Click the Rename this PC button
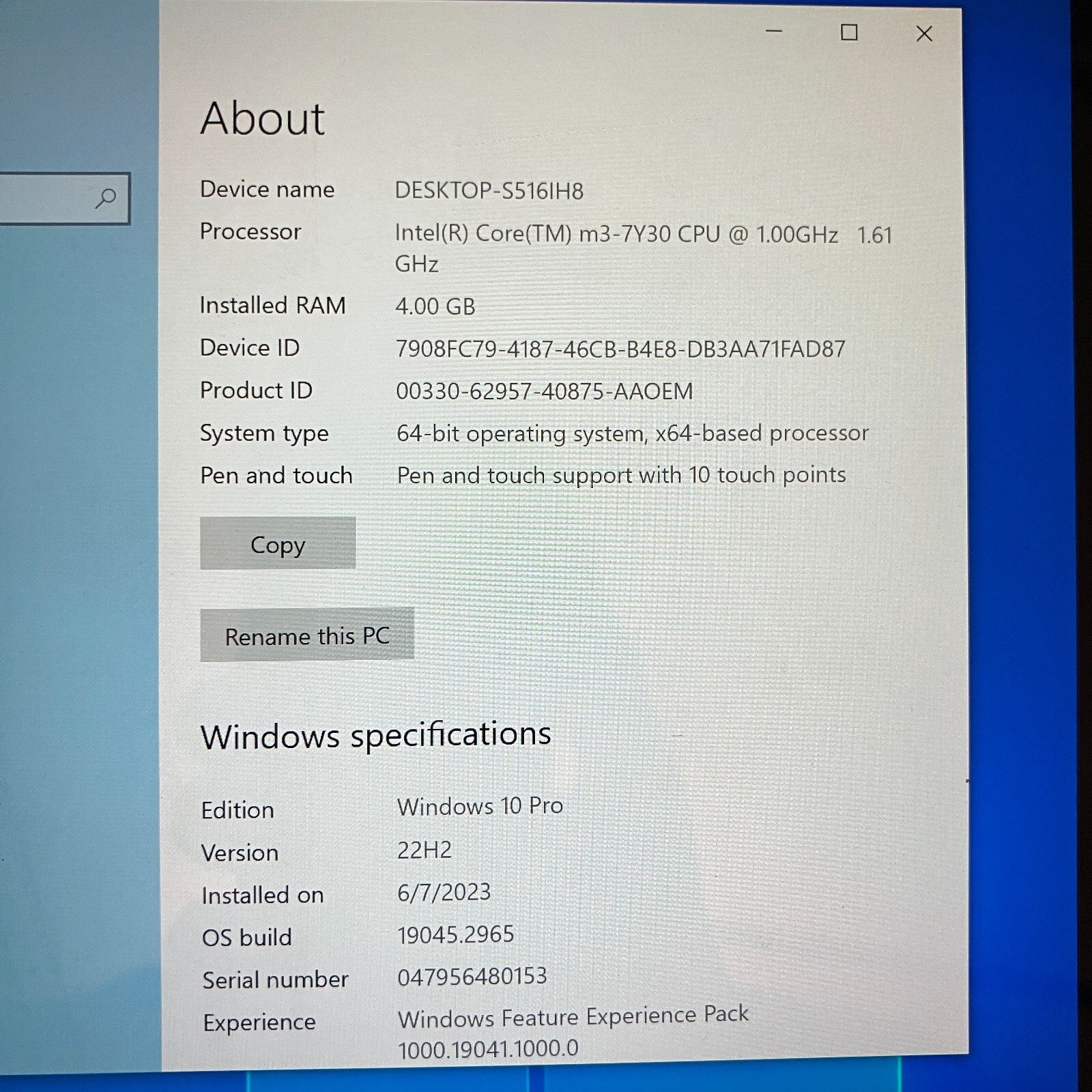 307,635
